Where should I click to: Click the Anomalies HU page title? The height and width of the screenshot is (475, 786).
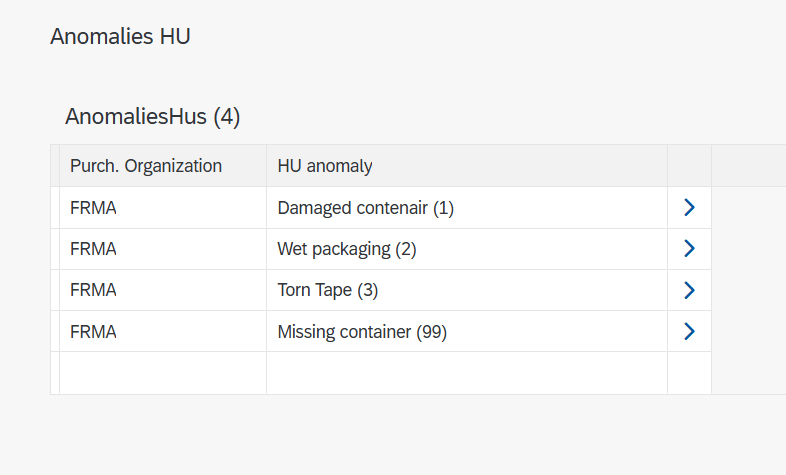pyautogui.click(x=120, y=37)
